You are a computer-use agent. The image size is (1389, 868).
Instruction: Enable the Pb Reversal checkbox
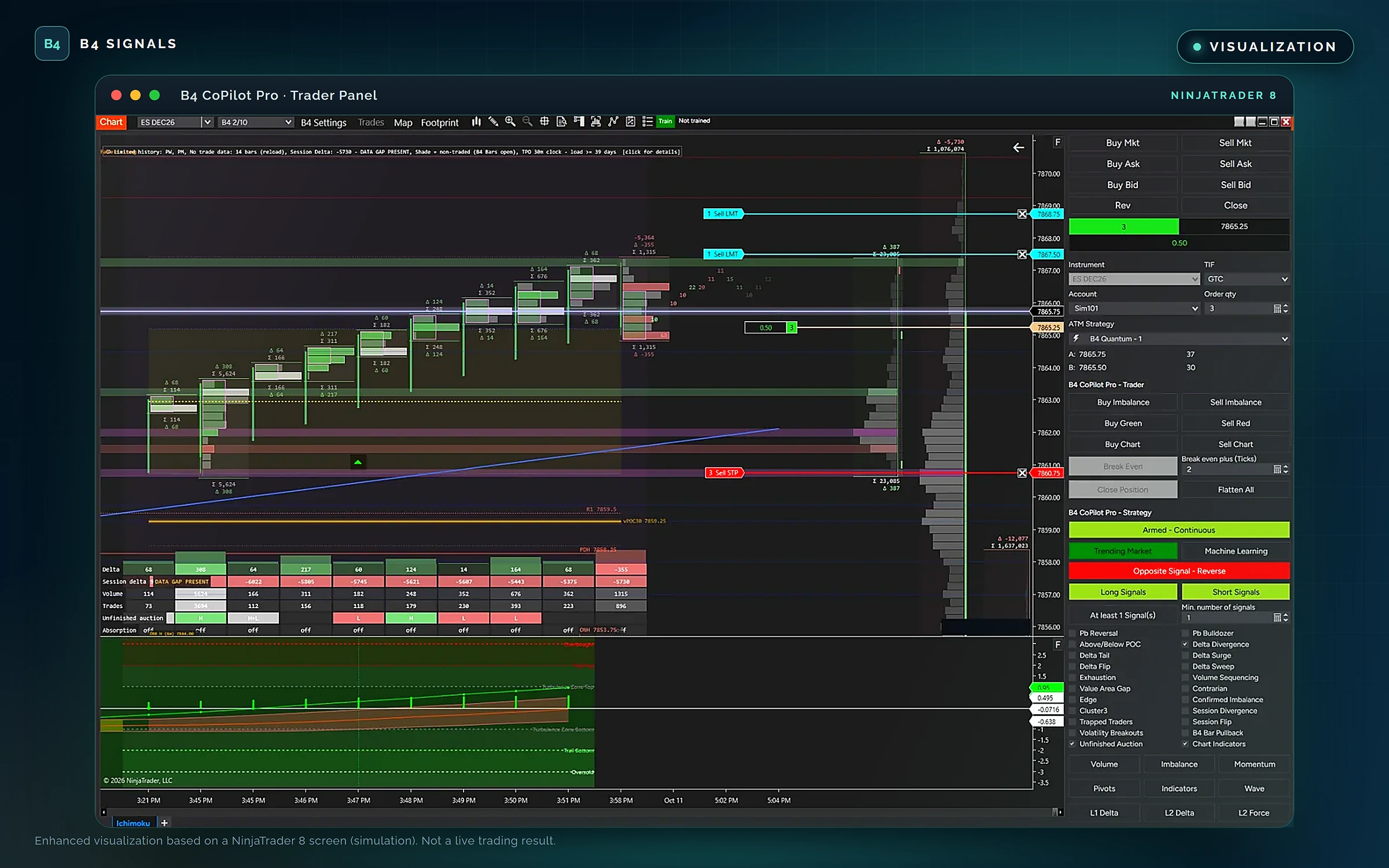1072,634
